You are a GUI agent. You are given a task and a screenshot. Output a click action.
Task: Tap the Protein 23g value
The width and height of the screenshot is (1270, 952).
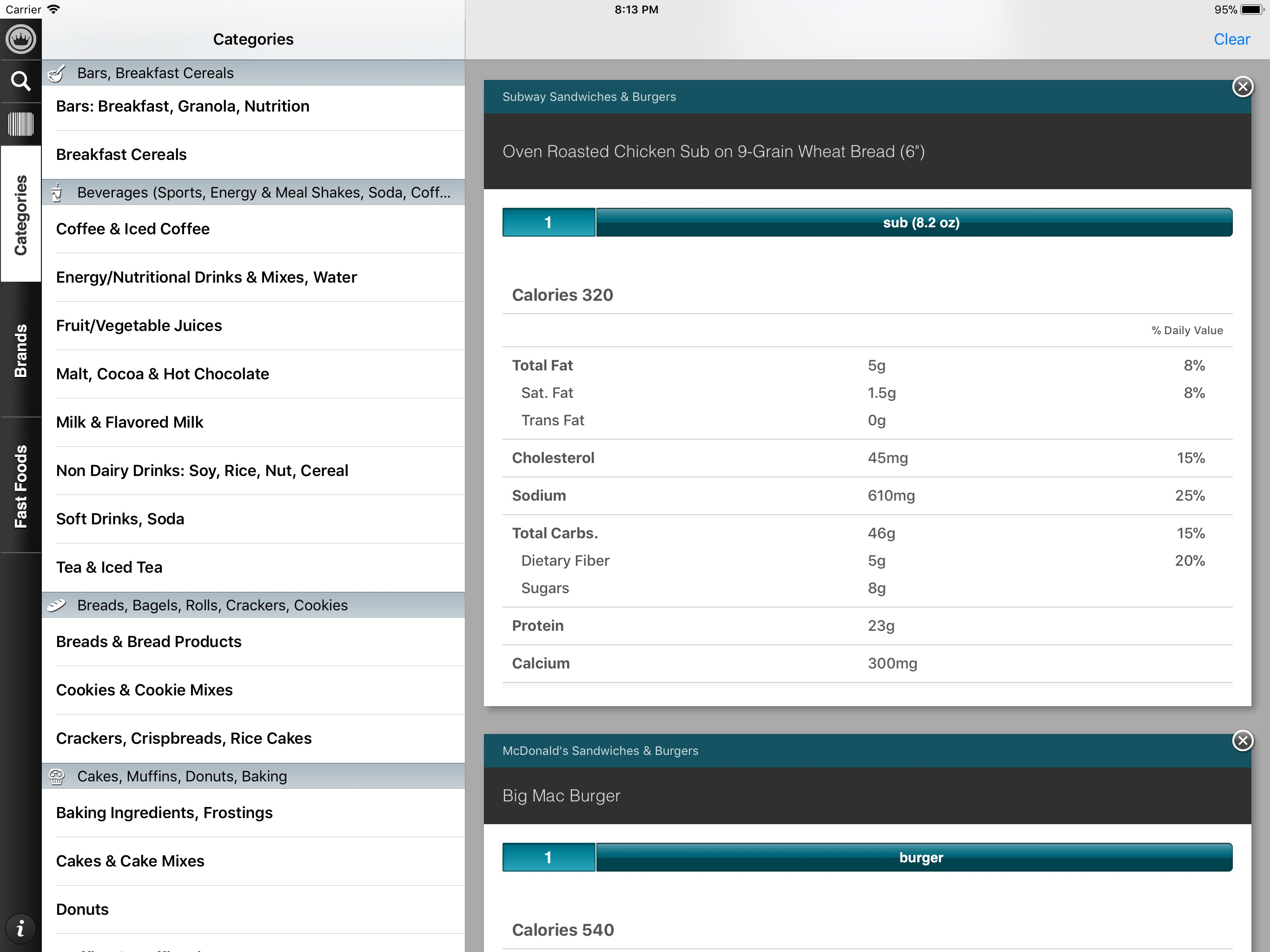coord(881,626)
